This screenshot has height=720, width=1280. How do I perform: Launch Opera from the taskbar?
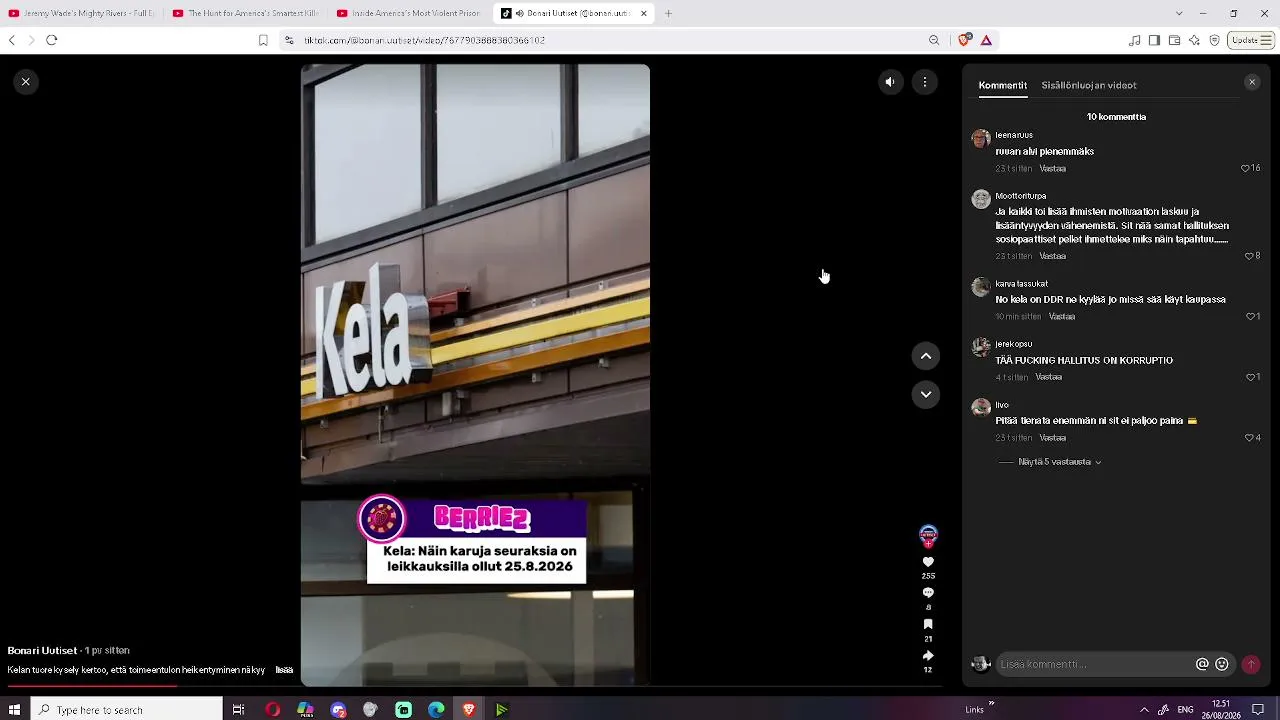[x=273, y=710]
